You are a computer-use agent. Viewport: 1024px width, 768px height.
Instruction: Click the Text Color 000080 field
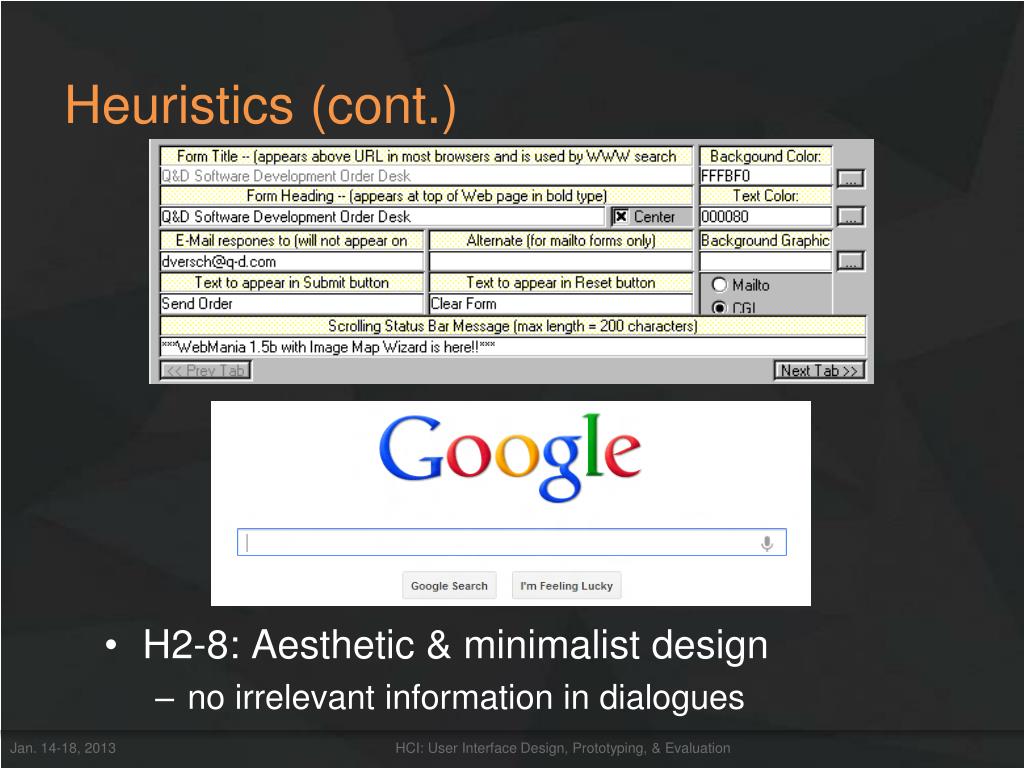[765, 216]
